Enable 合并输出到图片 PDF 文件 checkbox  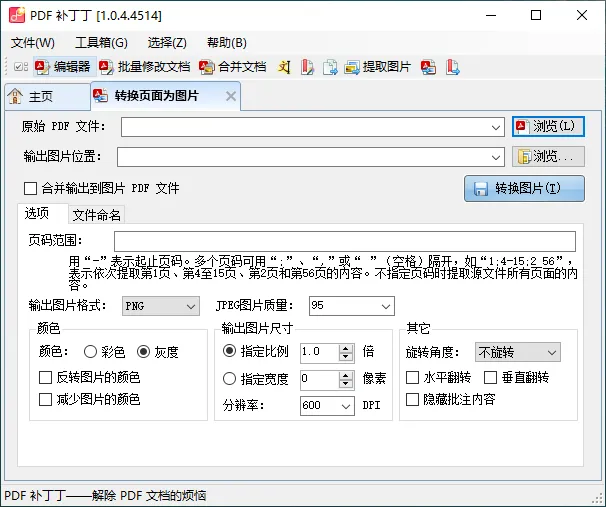(30, 189)
